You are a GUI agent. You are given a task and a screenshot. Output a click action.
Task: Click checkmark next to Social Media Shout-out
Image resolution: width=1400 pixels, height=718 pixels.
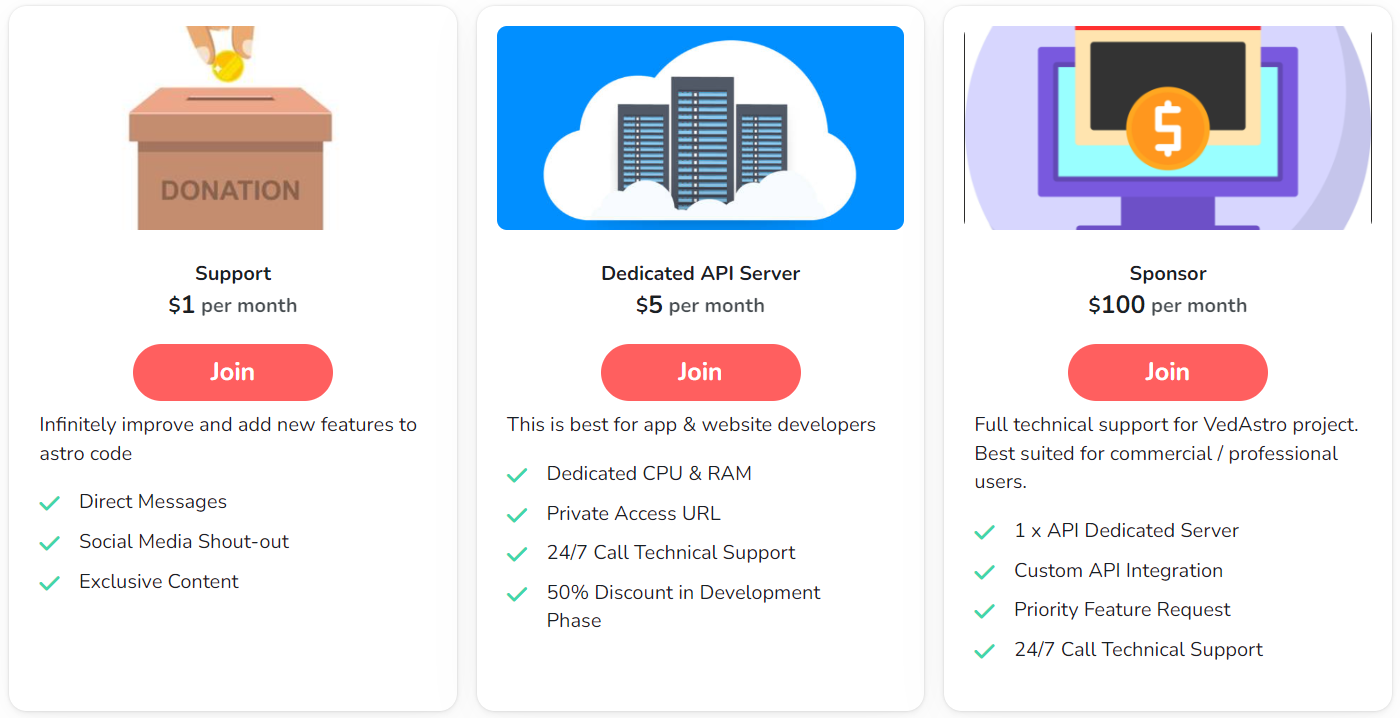pyautogui.click(x=50, y=543)
